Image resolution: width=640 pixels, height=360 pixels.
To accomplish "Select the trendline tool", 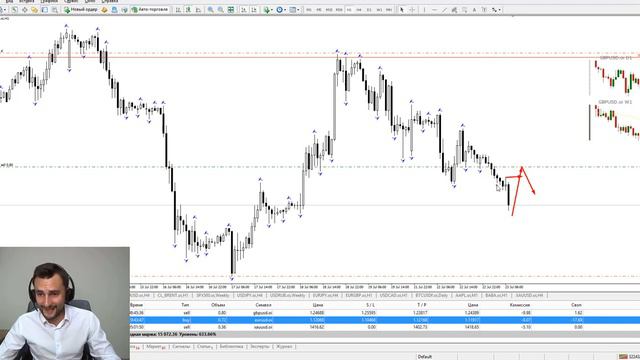I will tap(444, 10).
